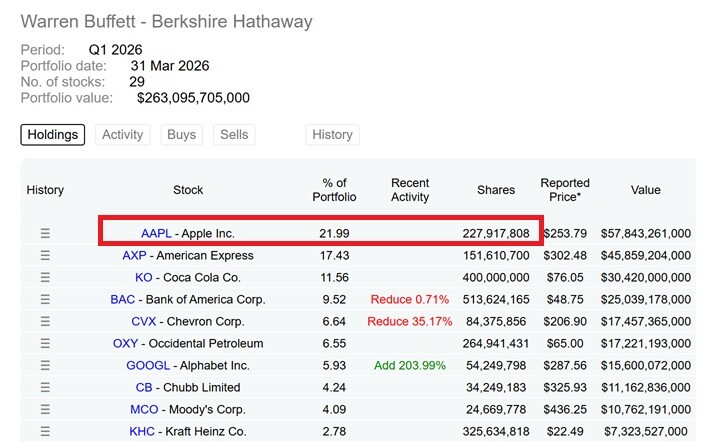This screenshot has height=442, width=711.
Task: Select number of stocks value 29
Action: tap(137, 82)
